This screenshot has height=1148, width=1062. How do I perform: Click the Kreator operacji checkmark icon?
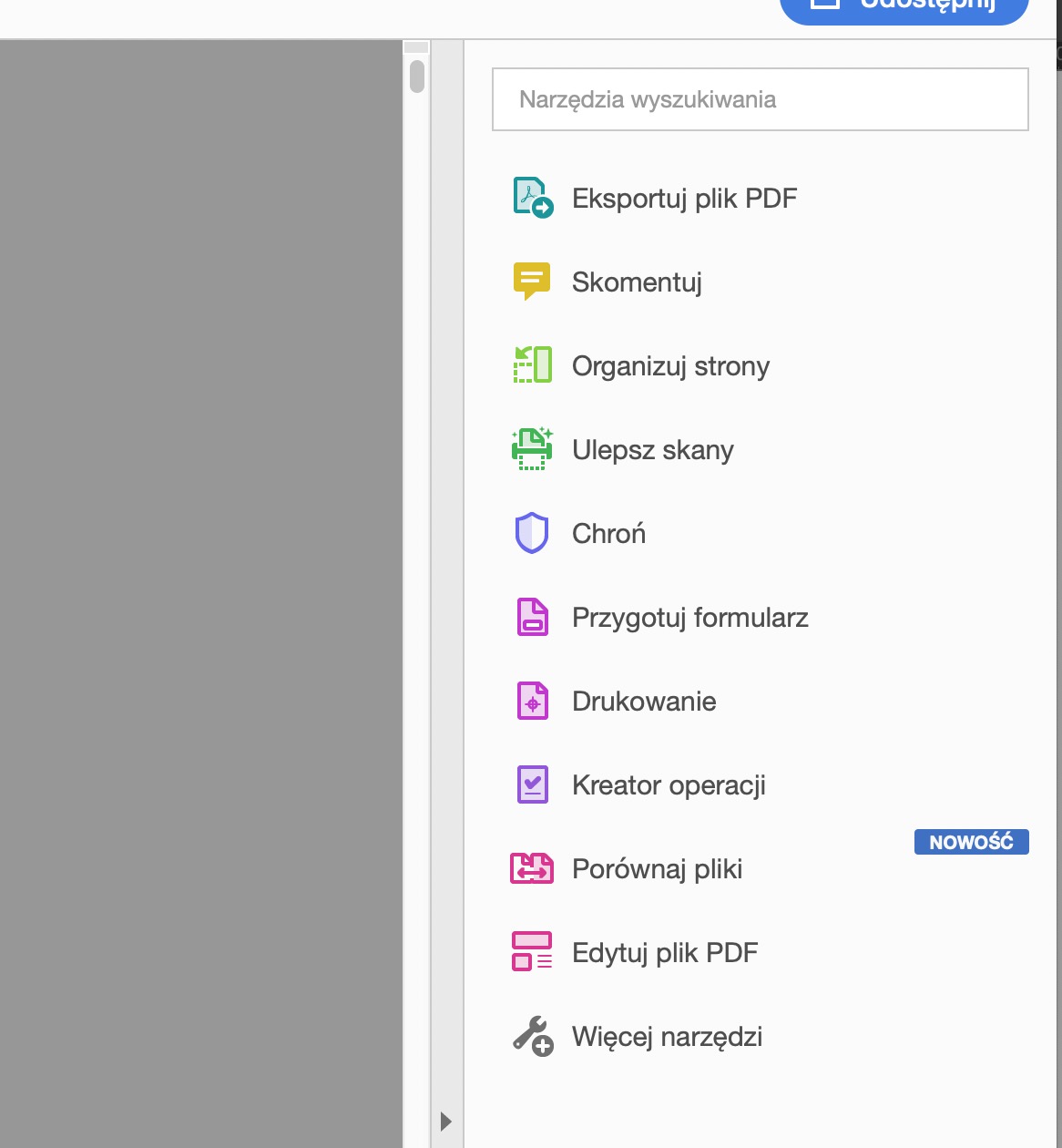click(533, 784)
